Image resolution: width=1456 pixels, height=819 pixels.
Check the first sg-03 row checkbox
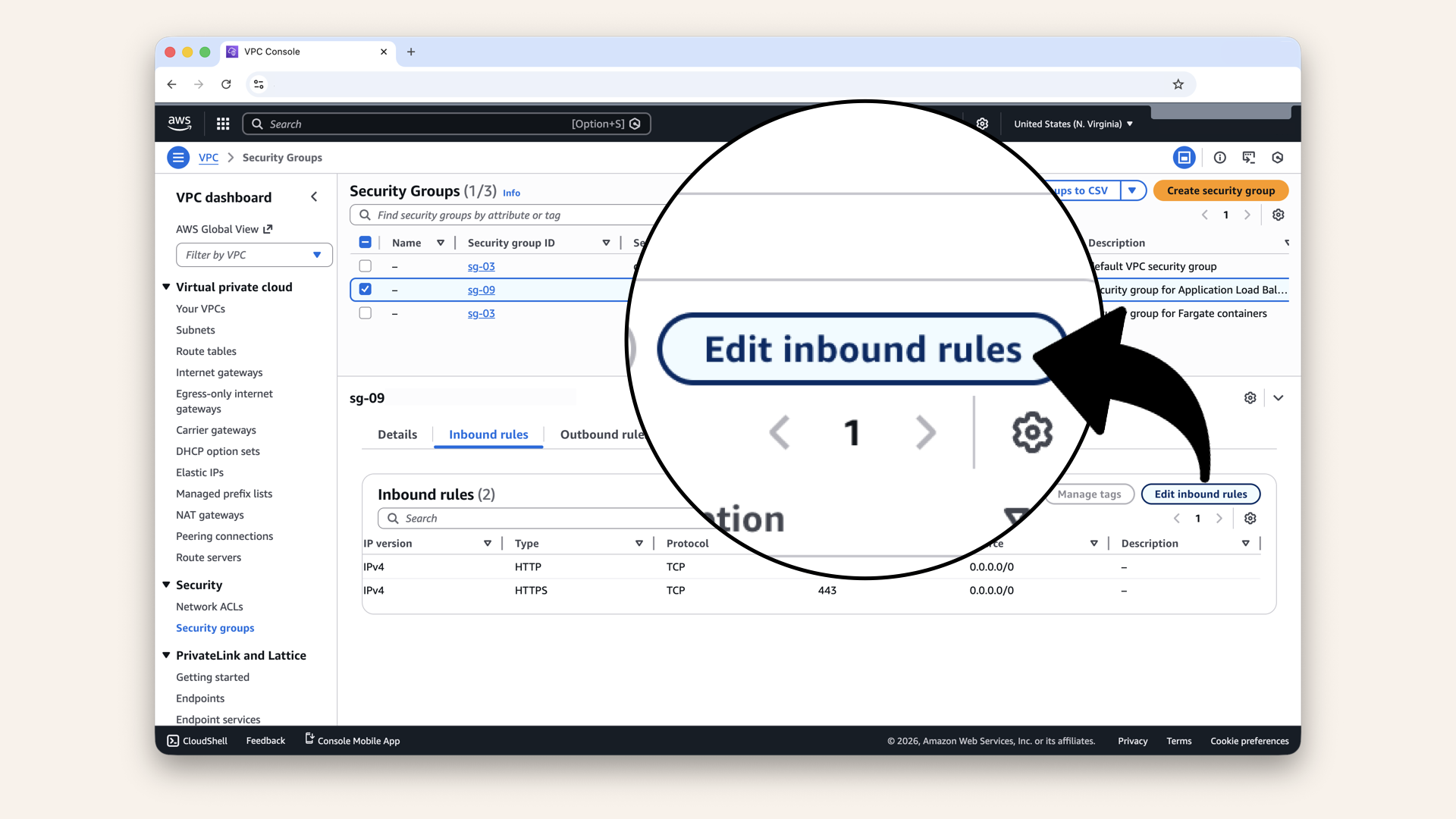(366, 266)
